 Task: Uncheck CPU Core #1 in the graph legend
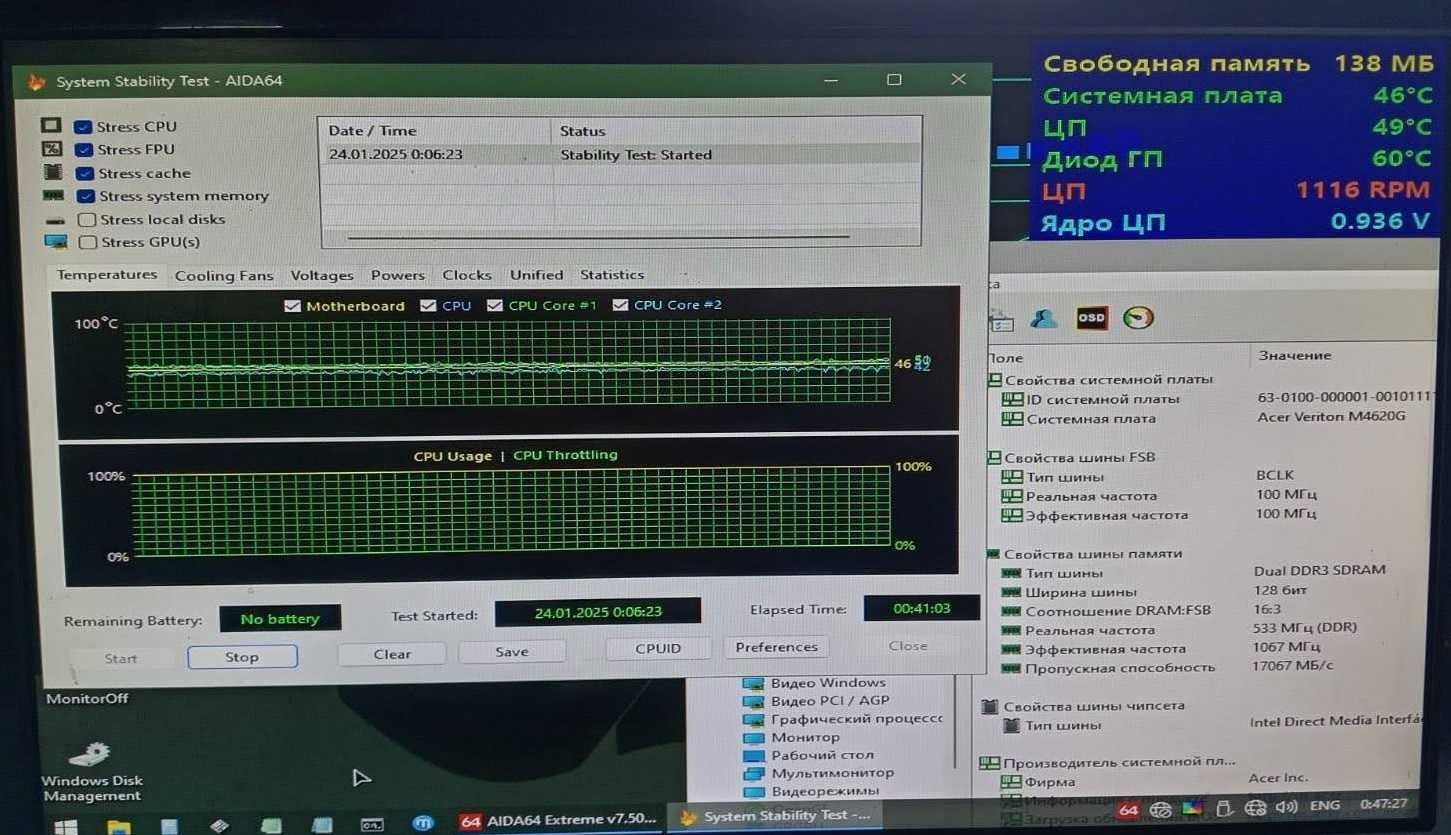[495, 305]
